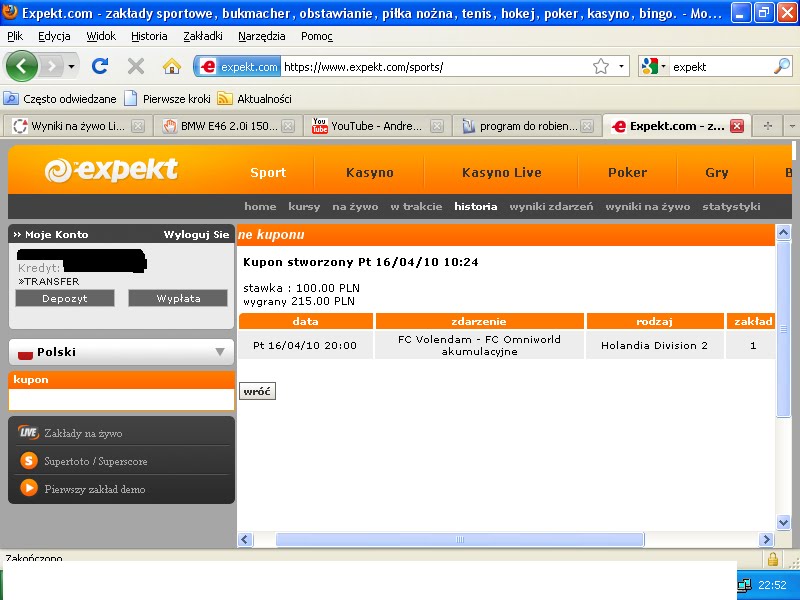This screenshot has height=600, width=800.
Task: Focus the expekt search input field
Action: tap(720, 67)
